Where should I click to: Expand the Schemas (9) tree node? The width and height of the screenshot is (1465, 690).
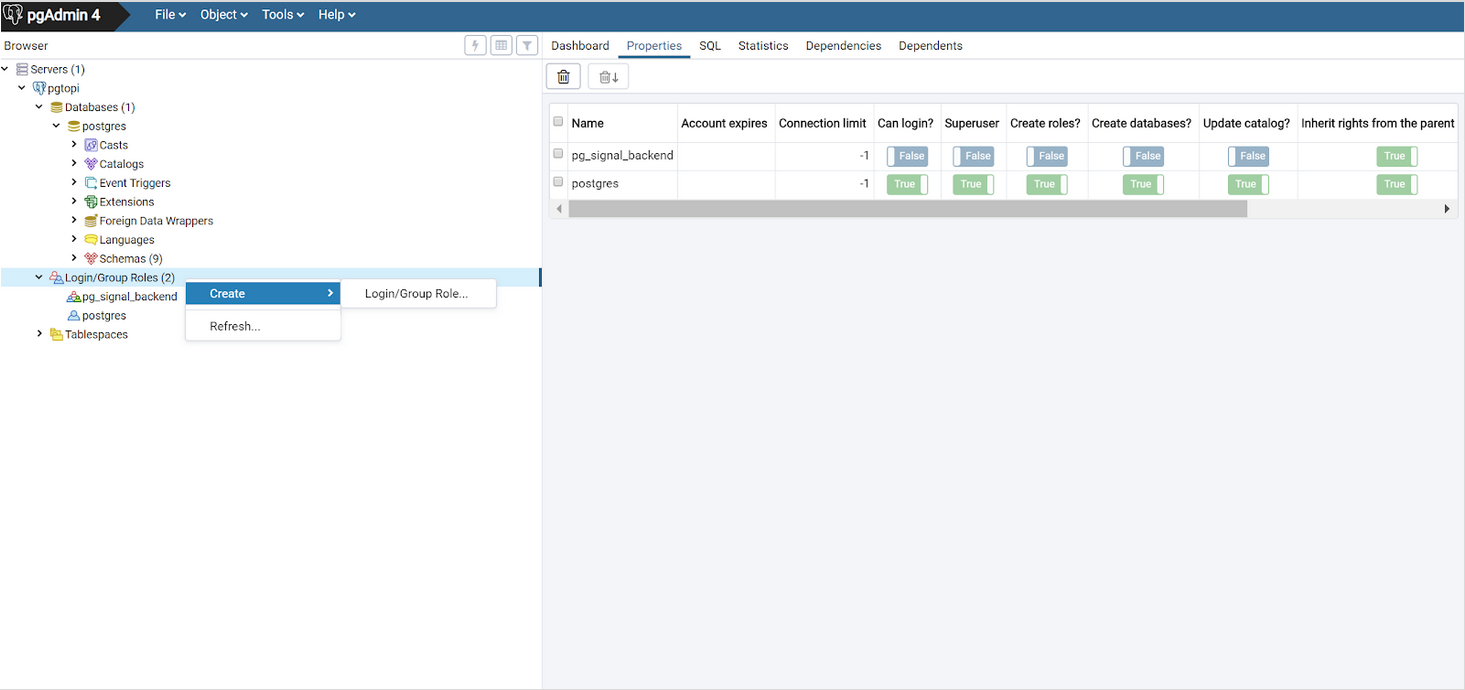coord(74,259)
